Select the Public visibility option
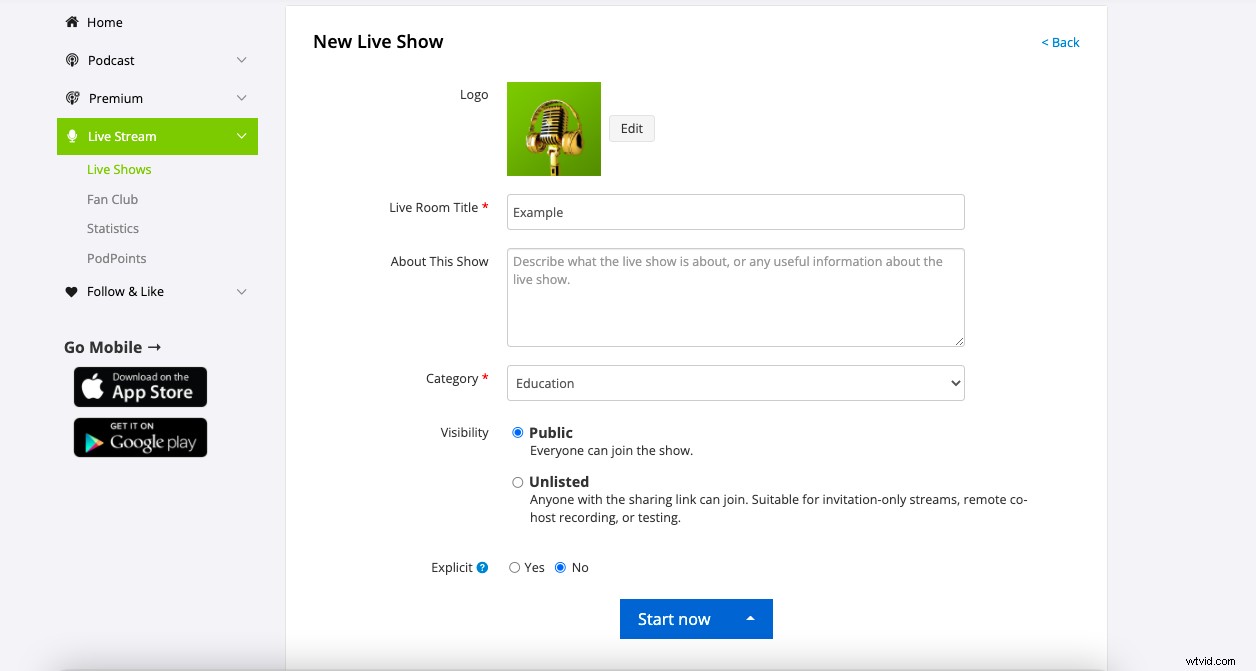The height and width of the screenshot is (671, 1256). pyautogui.click(x=517, y=432)
